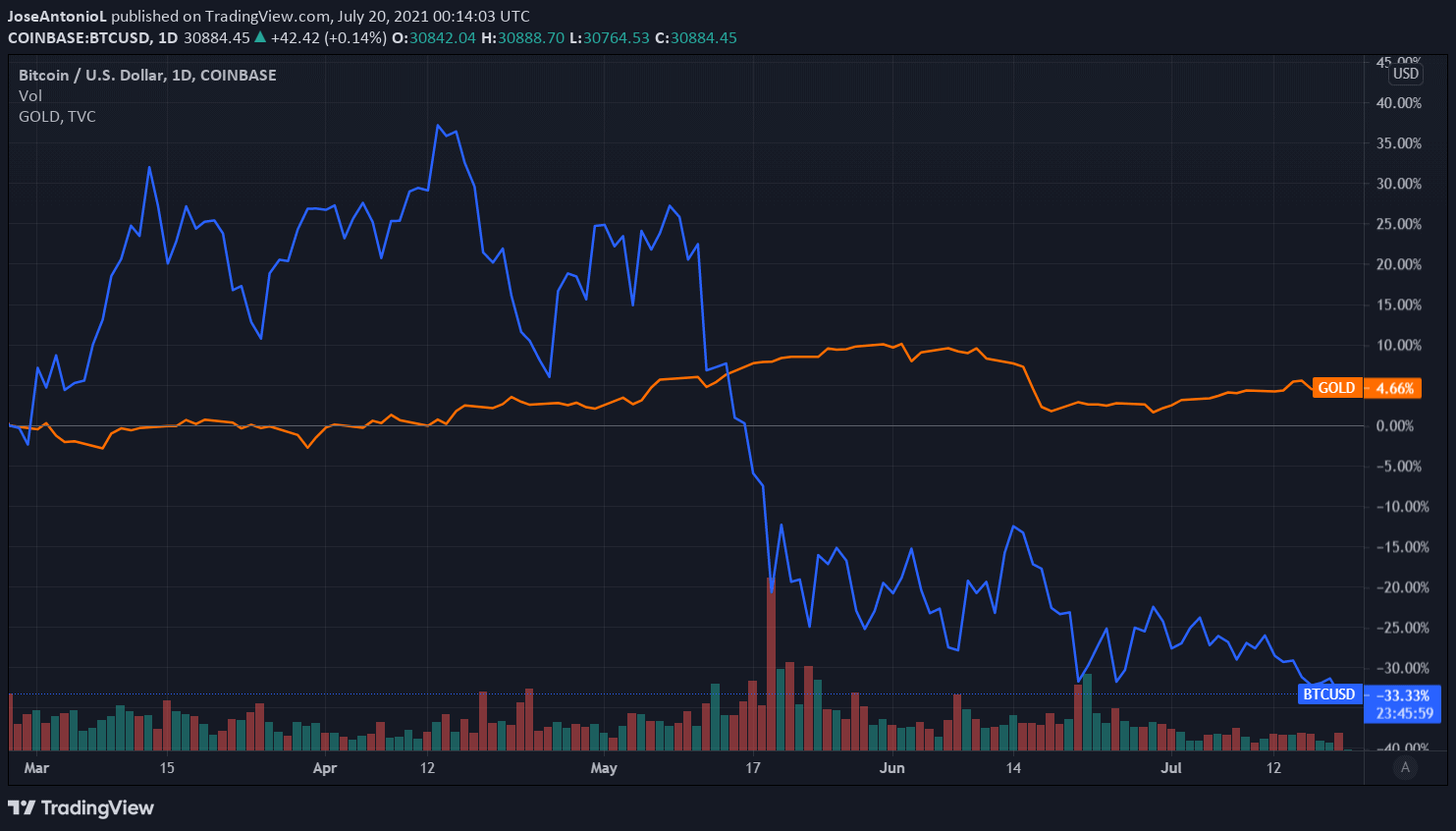This screenshot has height=831, width=1456.
Task: Click the Jul label on time axis
Action: 1171,768
